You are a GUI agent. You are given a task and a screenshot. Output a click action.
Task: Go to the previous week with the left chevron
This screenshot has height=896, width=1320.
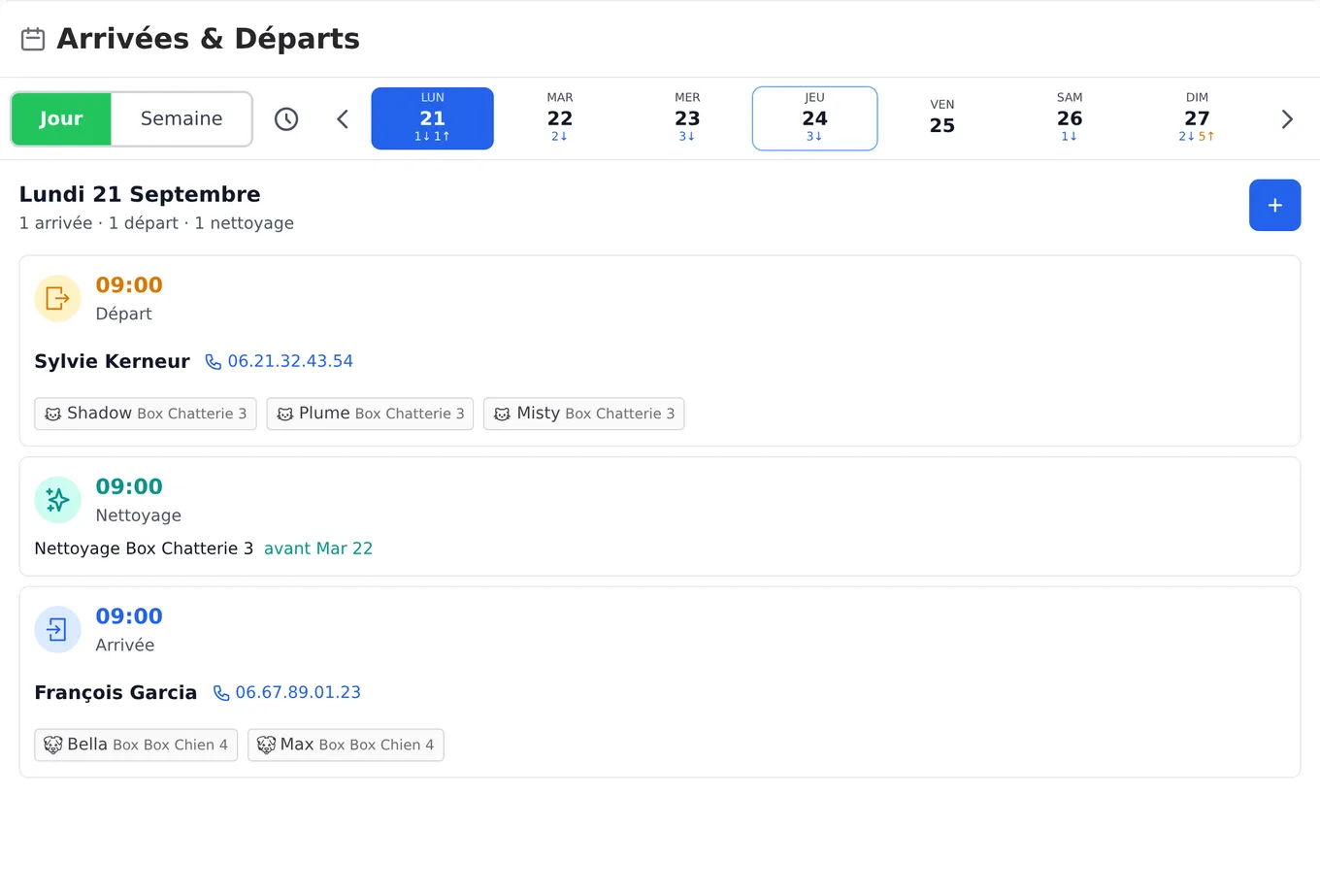(343, 118)
